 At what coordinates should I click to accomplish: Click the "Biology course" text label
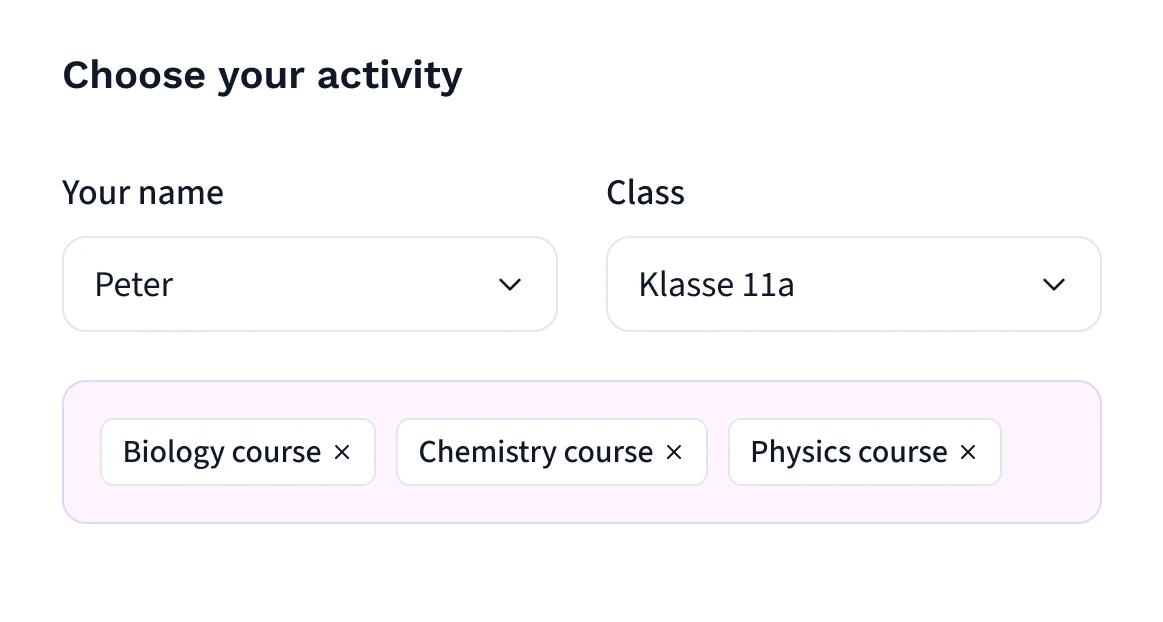point(222,453)
